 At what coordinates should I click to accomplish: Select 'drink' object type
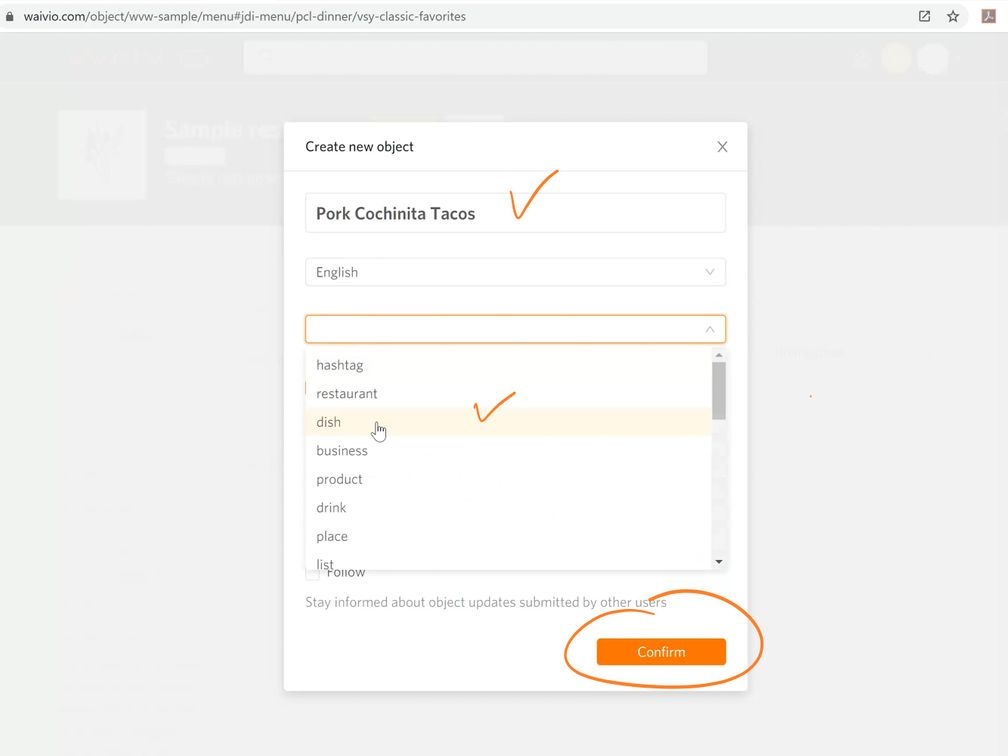(331, 508)
